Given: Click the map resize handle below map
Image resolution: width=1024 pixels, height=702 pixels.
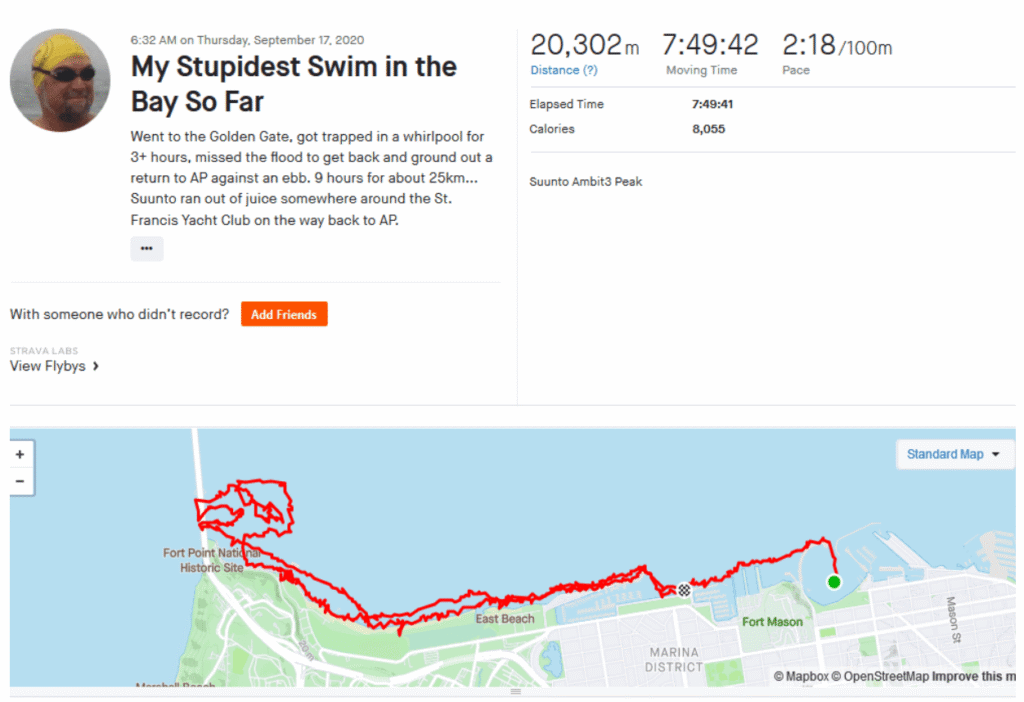Looking at the screenshot, I should (x=515, y=692).
